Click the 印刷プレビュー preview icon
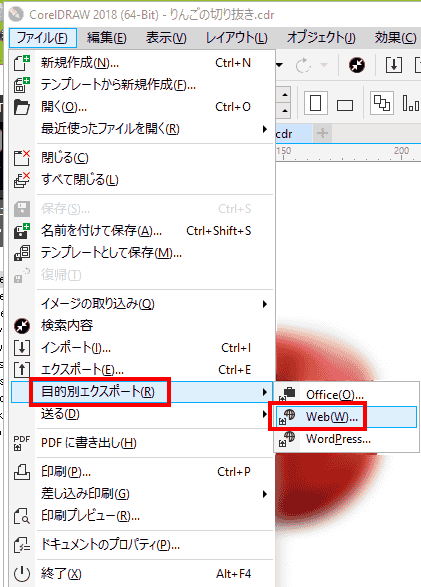Screen dimensions: 421x587 (22, 516)
